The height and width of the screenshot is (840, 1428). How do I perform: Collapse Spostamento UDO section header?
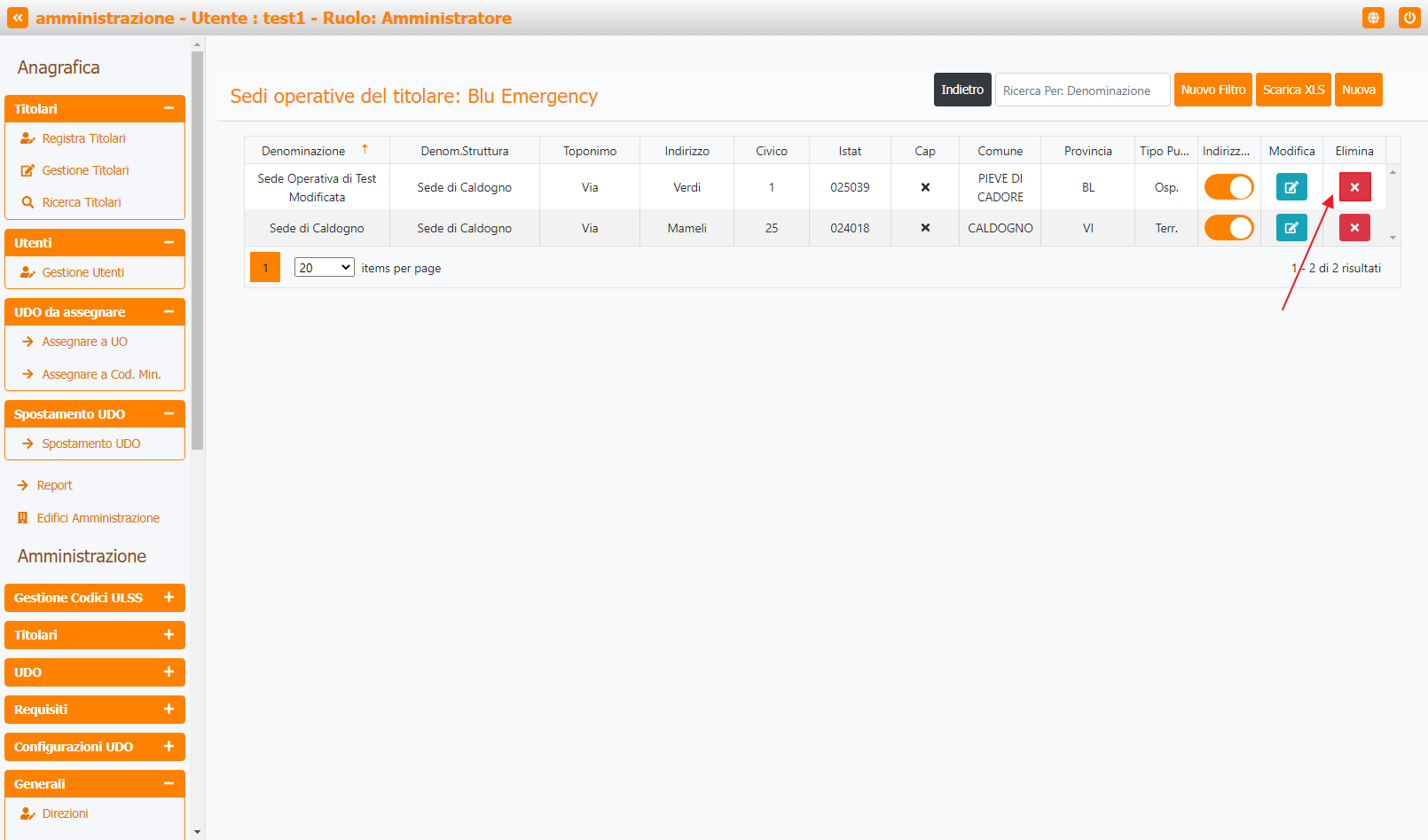[x=95, y=414]
